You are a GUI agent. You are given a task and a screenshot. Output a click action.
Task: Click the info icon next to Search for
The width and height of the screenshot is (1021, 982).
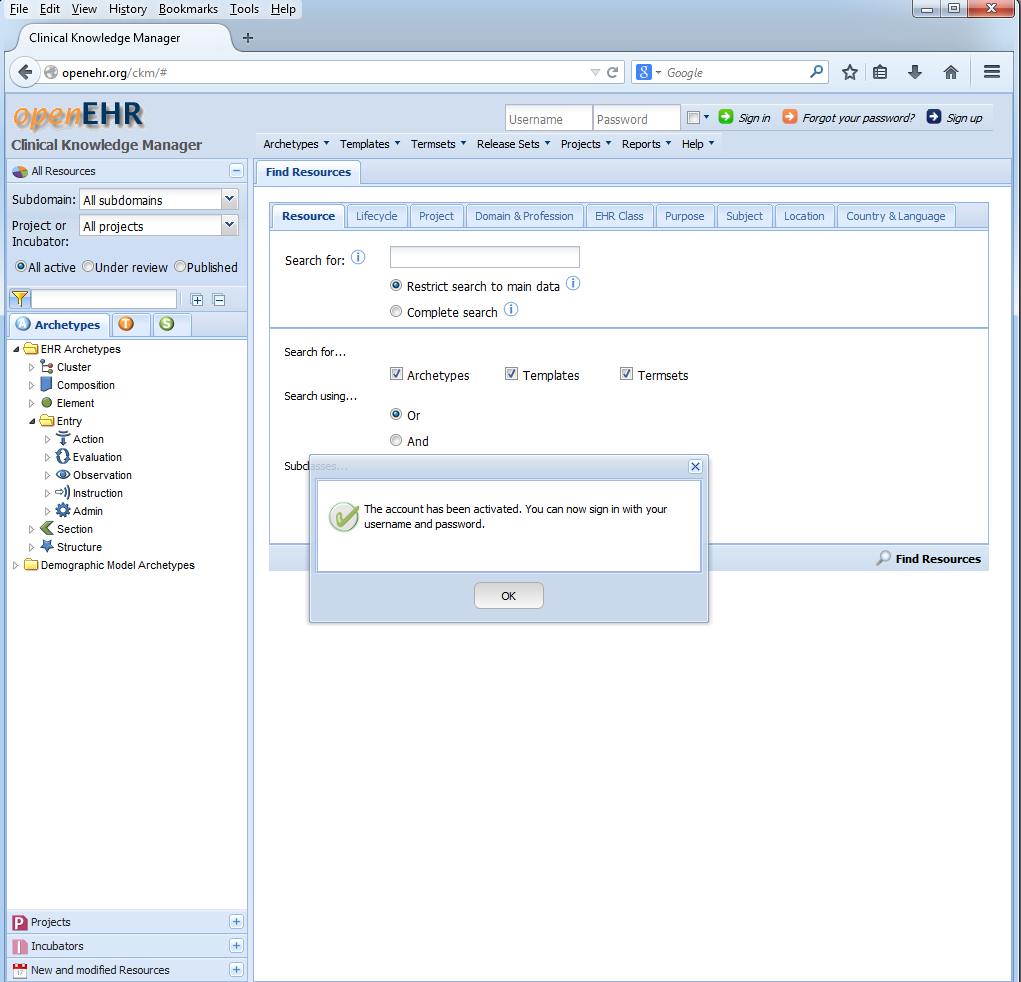(358, 258)
